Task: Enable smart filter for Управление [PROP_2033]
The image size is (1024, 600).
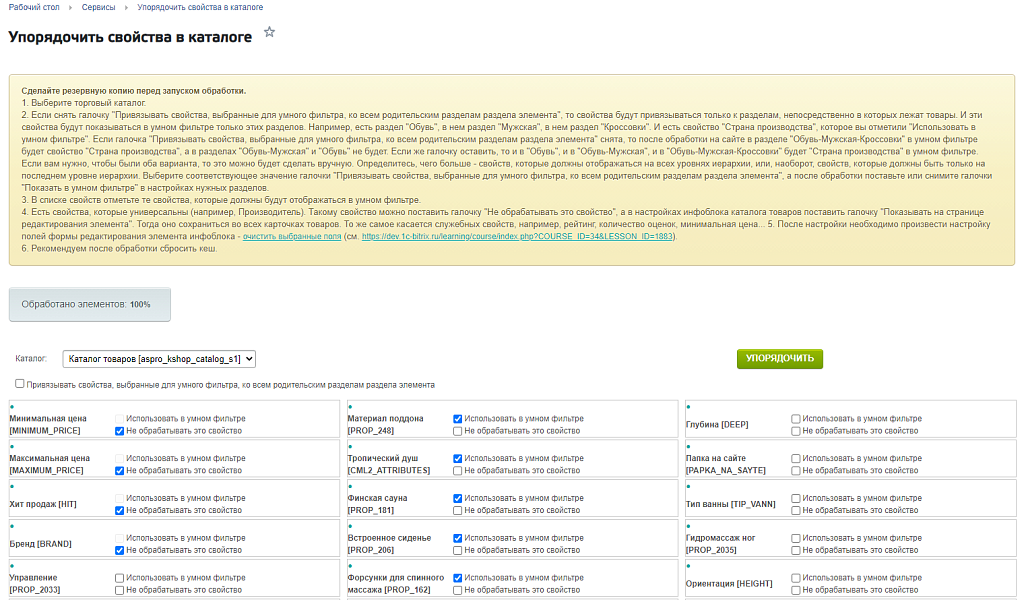Action: (x=120, y=578)
